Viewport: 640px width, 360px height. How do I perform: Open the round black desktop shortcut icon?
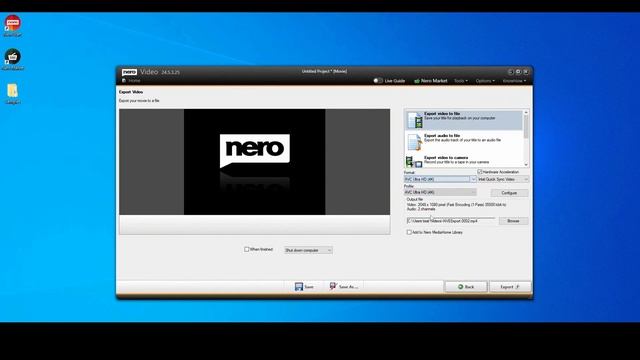pos(13,57)
